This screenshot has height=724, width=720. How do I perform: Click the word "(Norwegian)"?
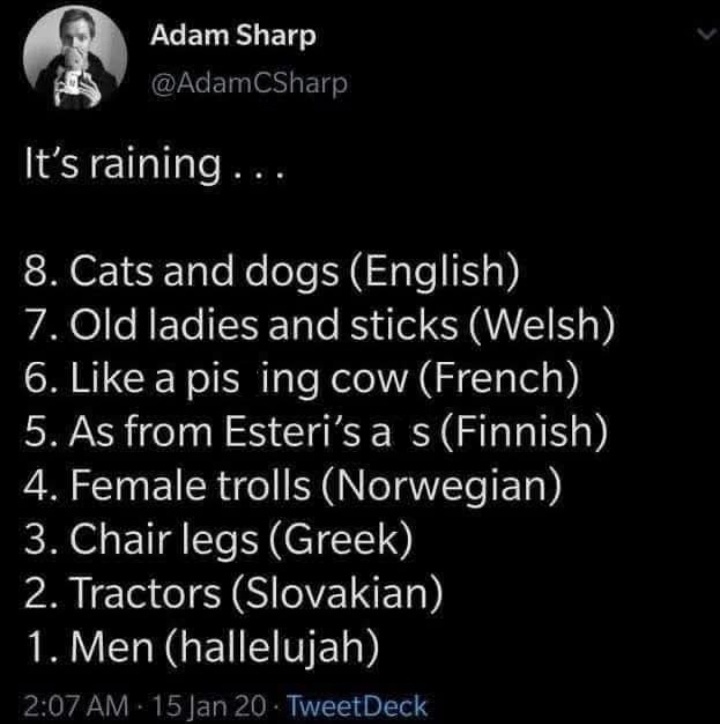point(451,489)
